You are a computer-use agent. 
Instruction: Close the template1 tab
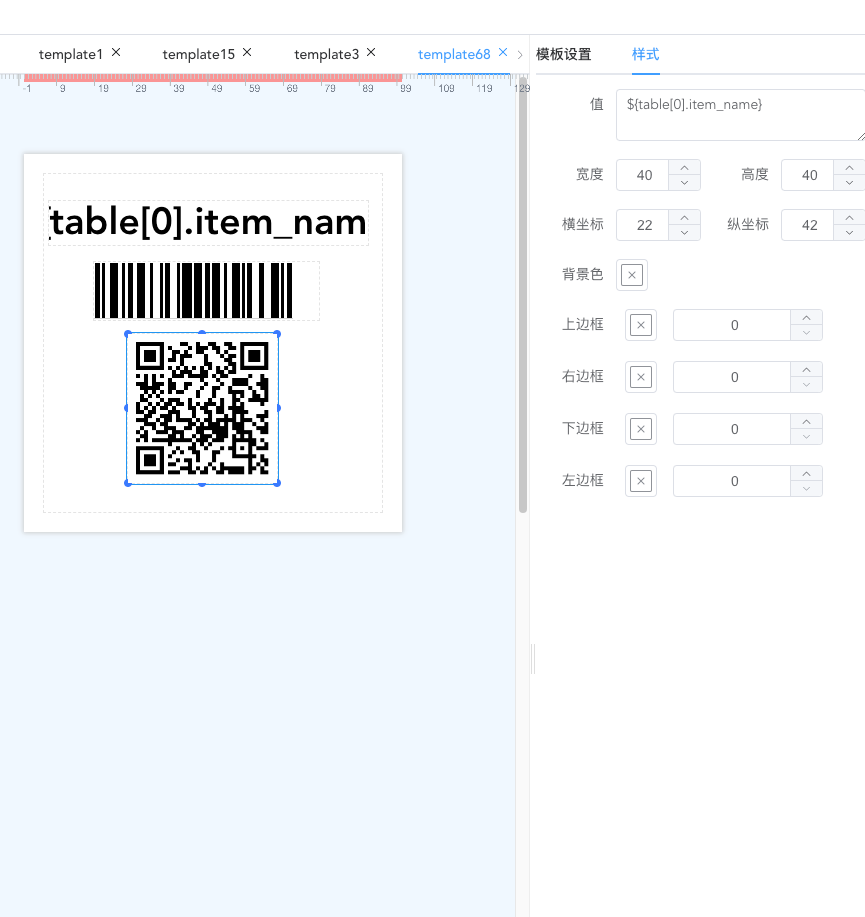point(116,52)
